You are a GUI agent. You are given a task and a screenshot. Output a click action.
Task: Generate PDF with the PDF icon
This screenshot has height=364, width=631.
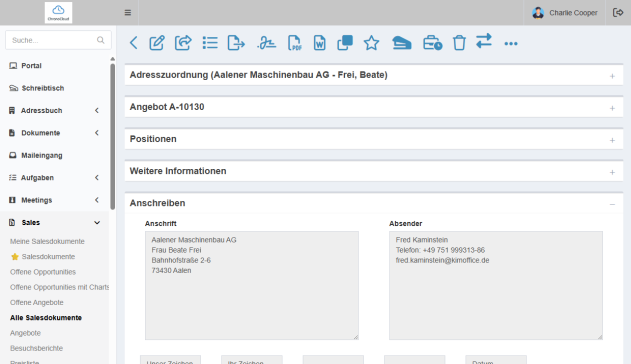(295, 43)
